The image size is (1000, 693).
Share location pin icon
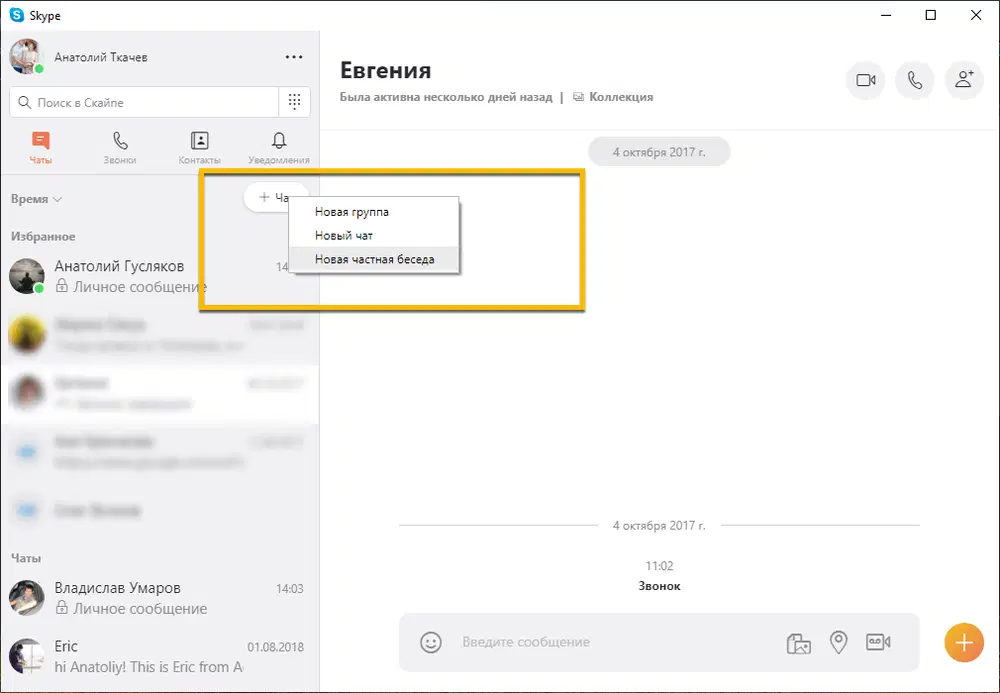coord(838,642)
